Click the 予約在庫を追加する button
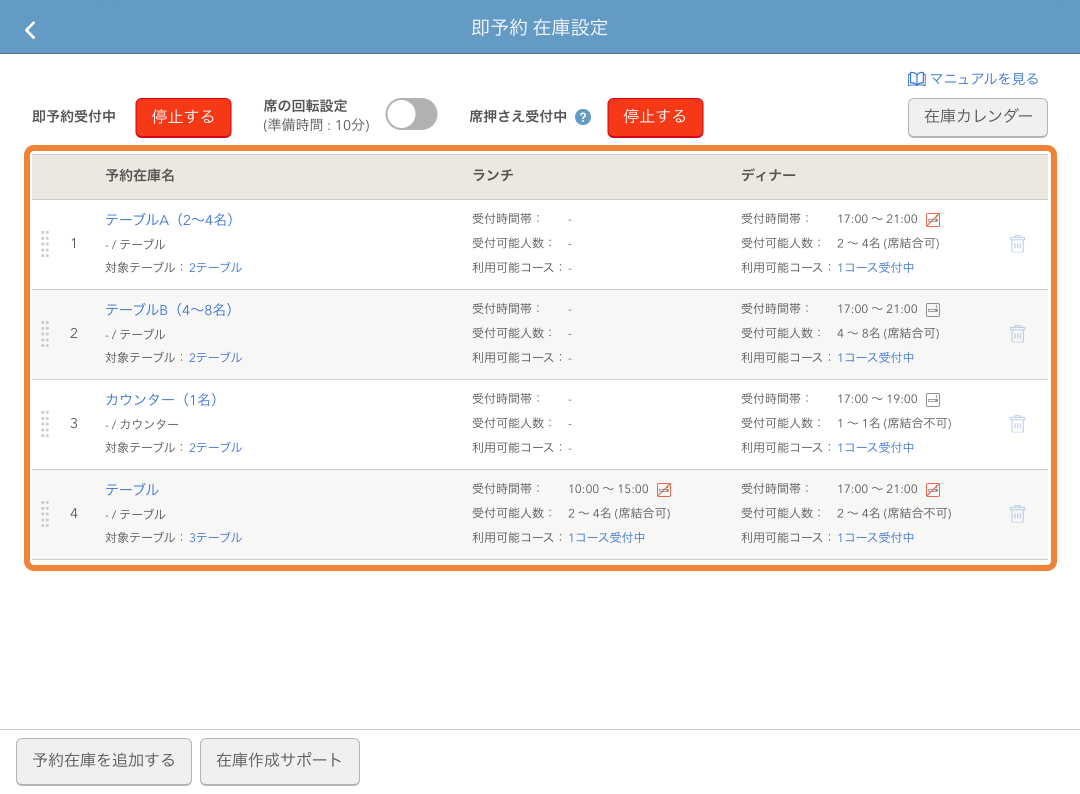This screenshot has height=794, width=1080. (x=103, y=761)
